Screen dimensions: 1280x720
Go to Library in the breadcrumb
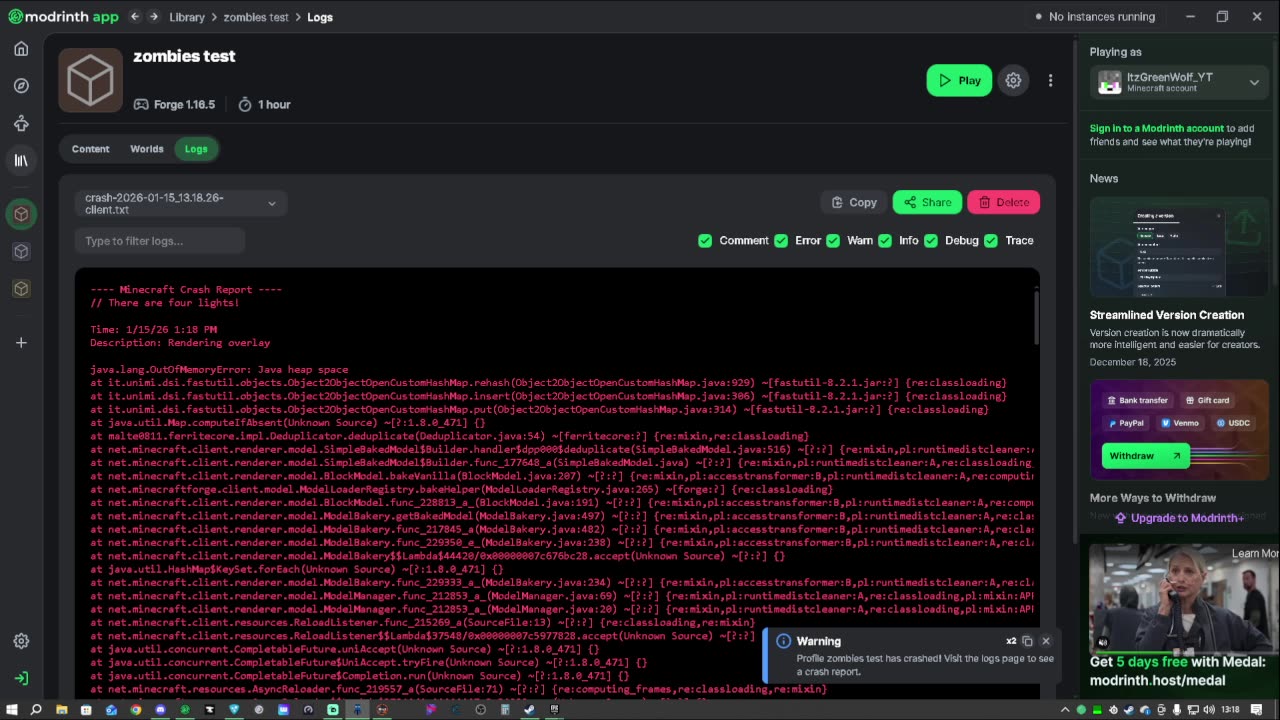(x=187, y=17)
